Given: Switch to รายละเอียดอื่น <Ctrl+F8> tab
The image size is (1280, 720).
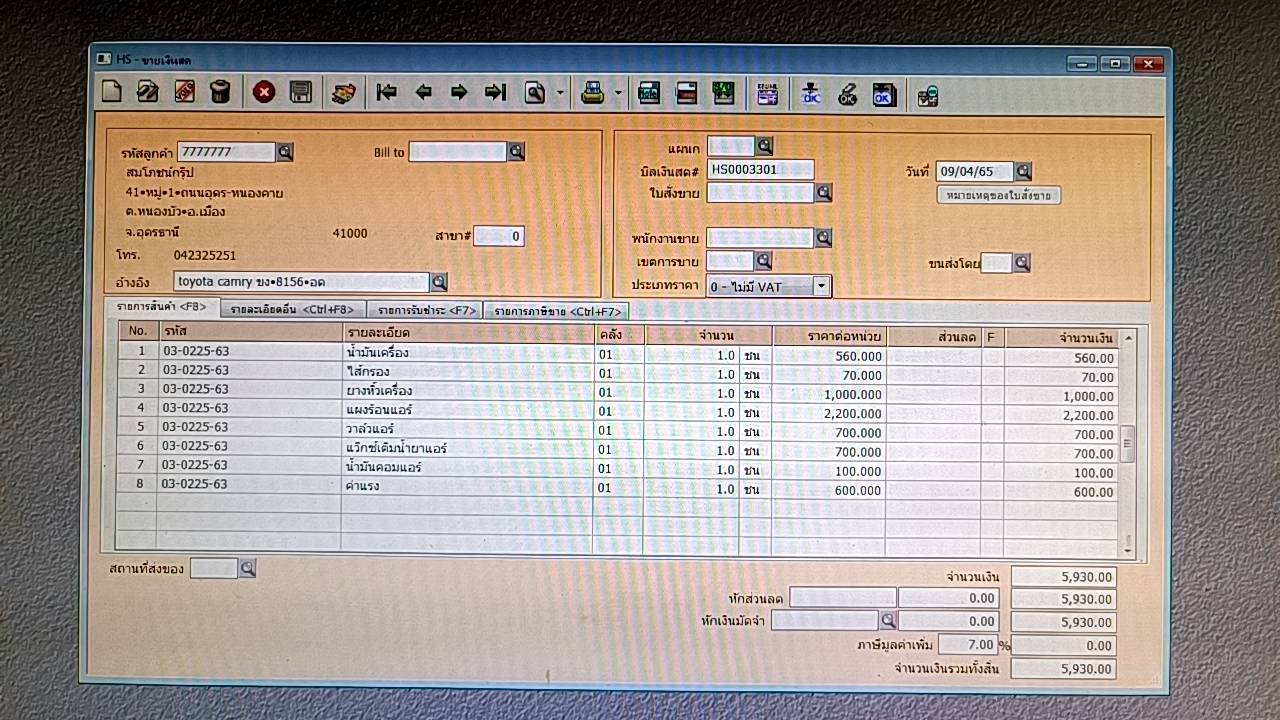Looking at the screenshot, I should tap(292, 310).
